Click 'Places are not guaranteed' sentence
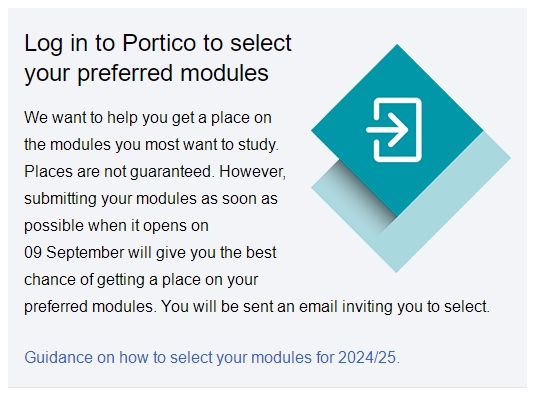The width and height of the screenshot is (540, 393). click(x=119, y=172)
